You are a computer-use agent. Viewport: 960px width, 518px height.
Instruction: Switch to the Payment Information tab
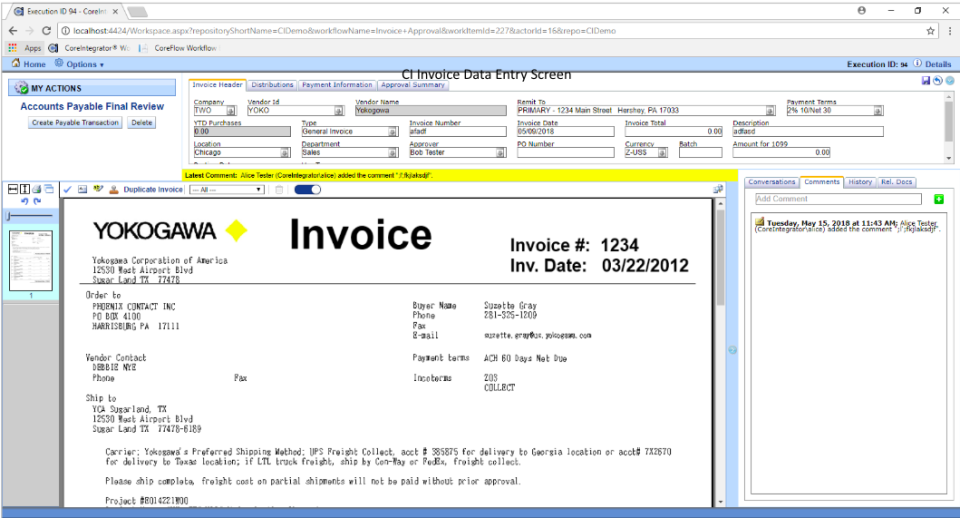point(337,85)
